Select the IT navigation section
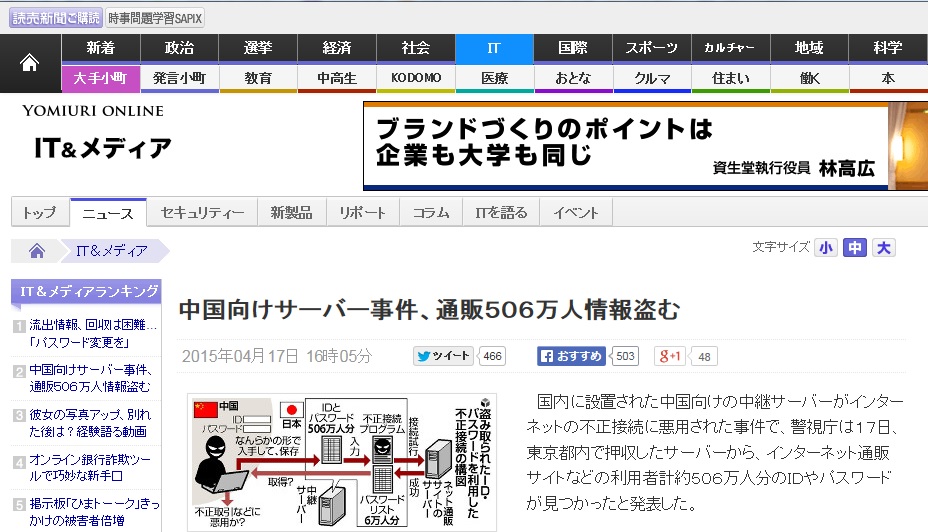 pos(494,48)
